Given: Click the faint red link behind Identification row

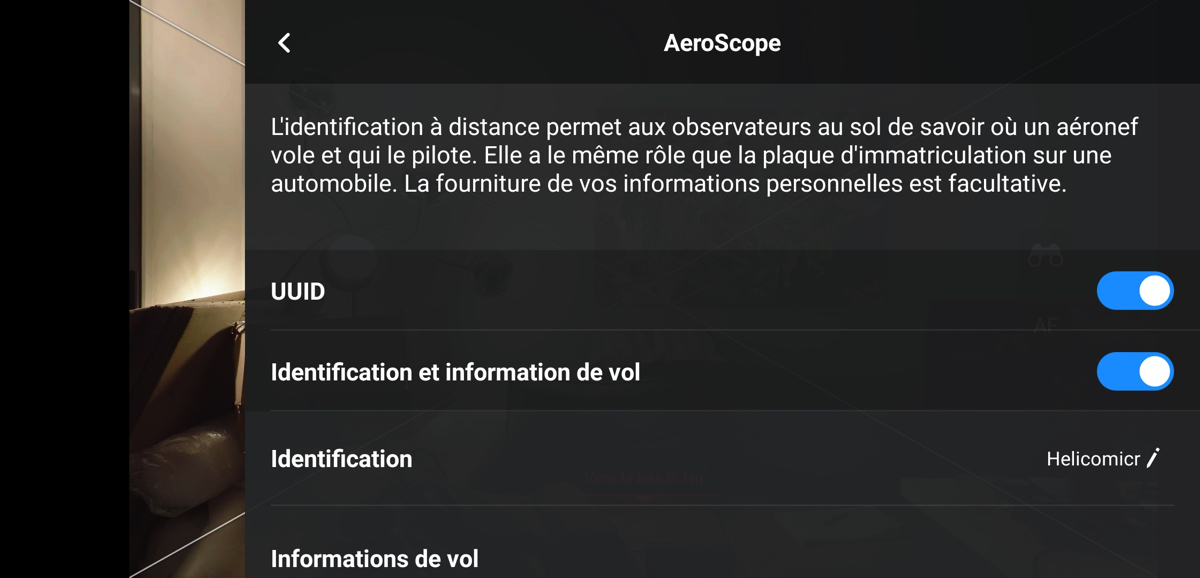Looking at the screenshot, I should [x=645, y=479].
